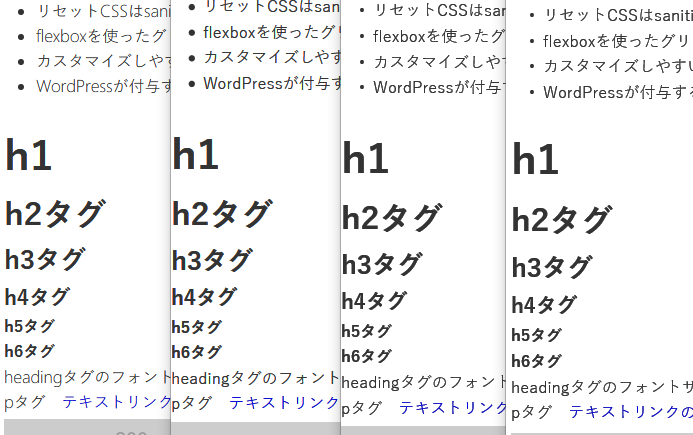Click h6タグ heading in second panel from left
Viewport: 693px width, 435px height.
pyautogui.click(x=196, y=352)
